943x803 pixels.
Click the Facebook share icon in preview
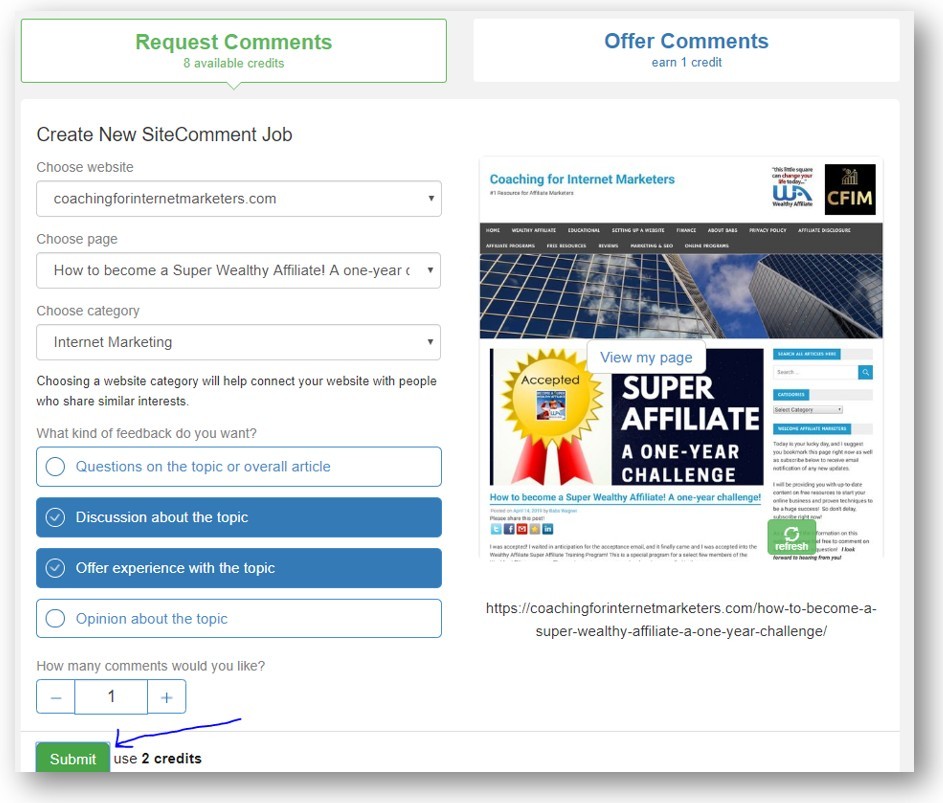509,529
